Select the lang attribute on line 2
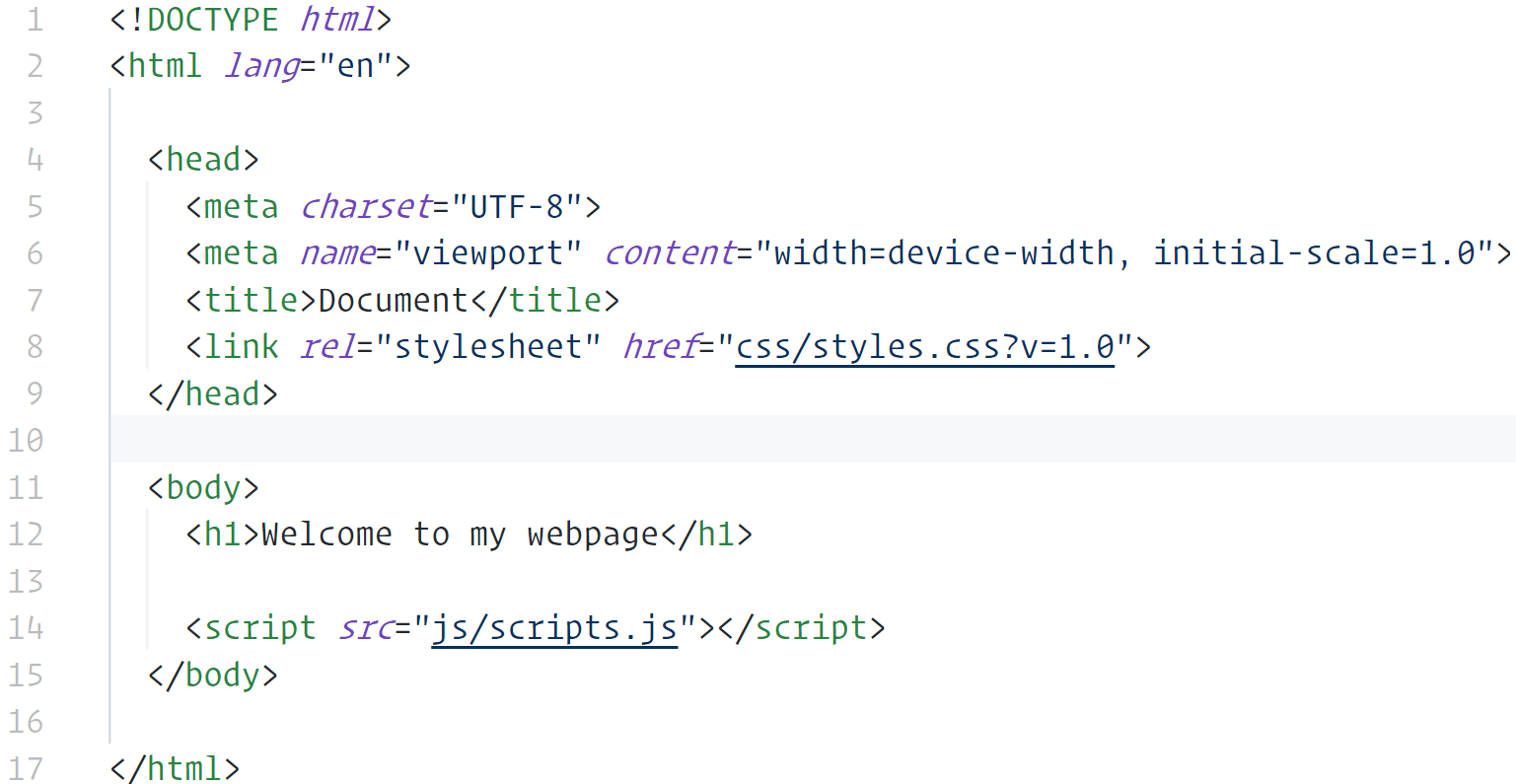 point(260,65)
